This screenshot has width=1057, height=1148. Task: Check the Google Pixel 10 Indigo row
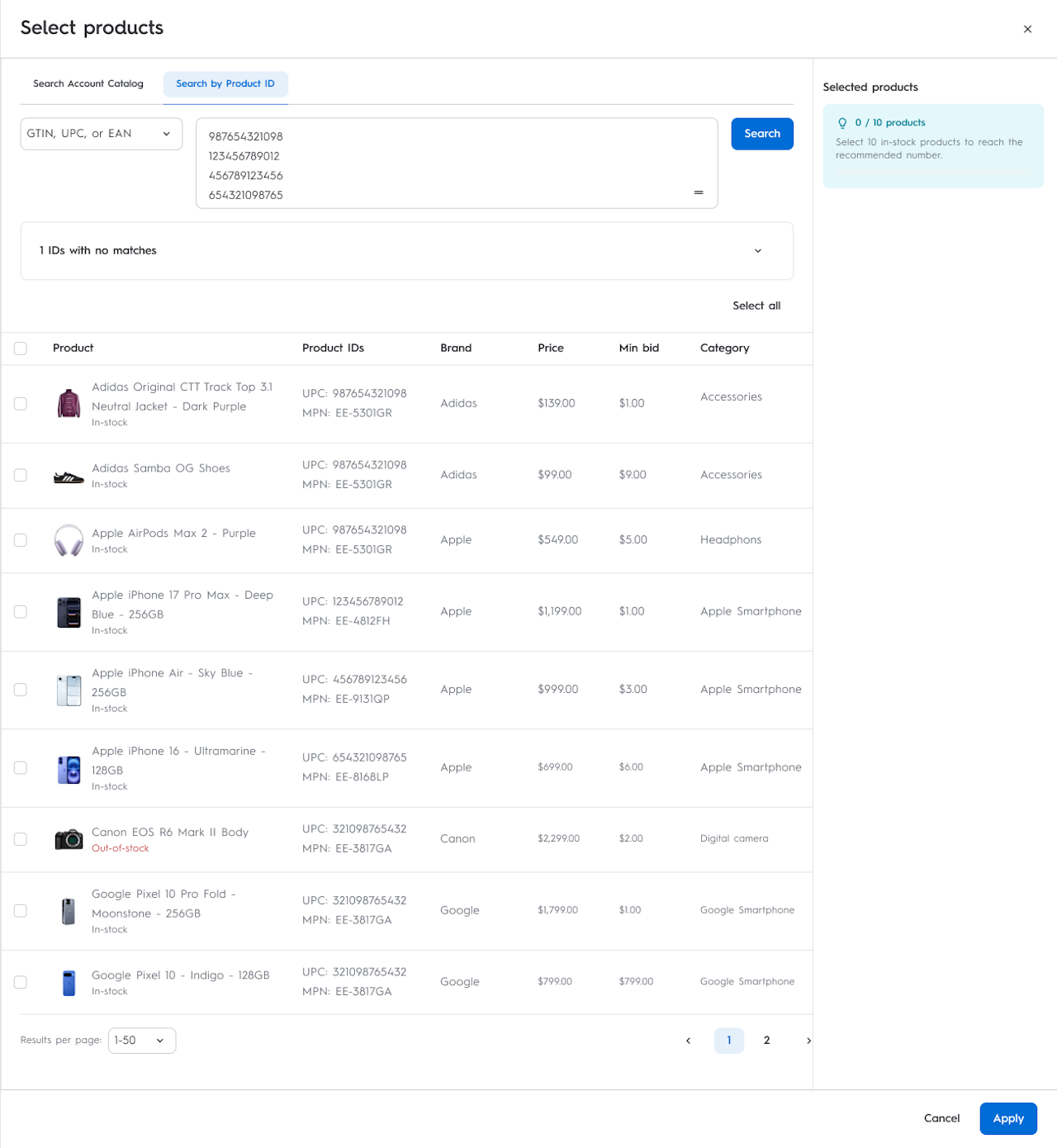click(x=21, y=982)
